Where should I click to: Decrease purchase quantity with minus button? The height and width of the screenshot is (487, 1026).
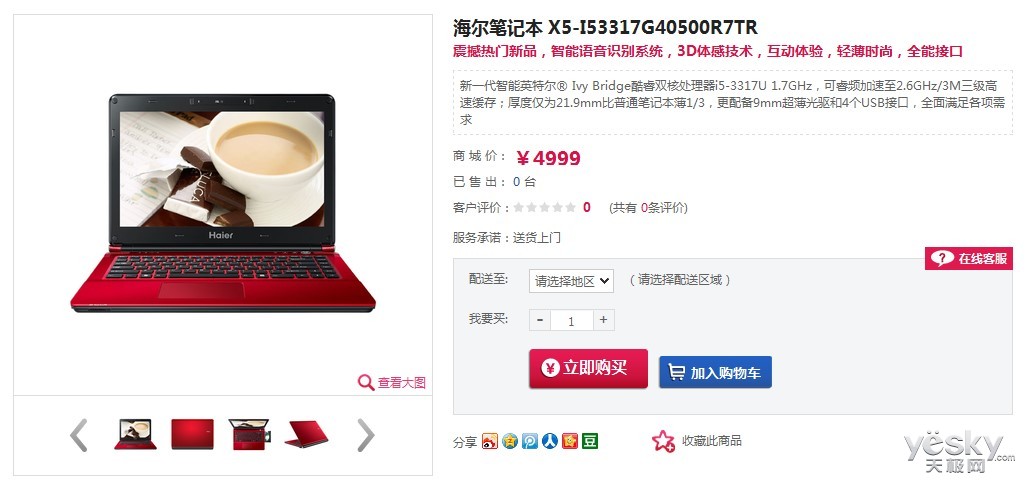(540, 319)
